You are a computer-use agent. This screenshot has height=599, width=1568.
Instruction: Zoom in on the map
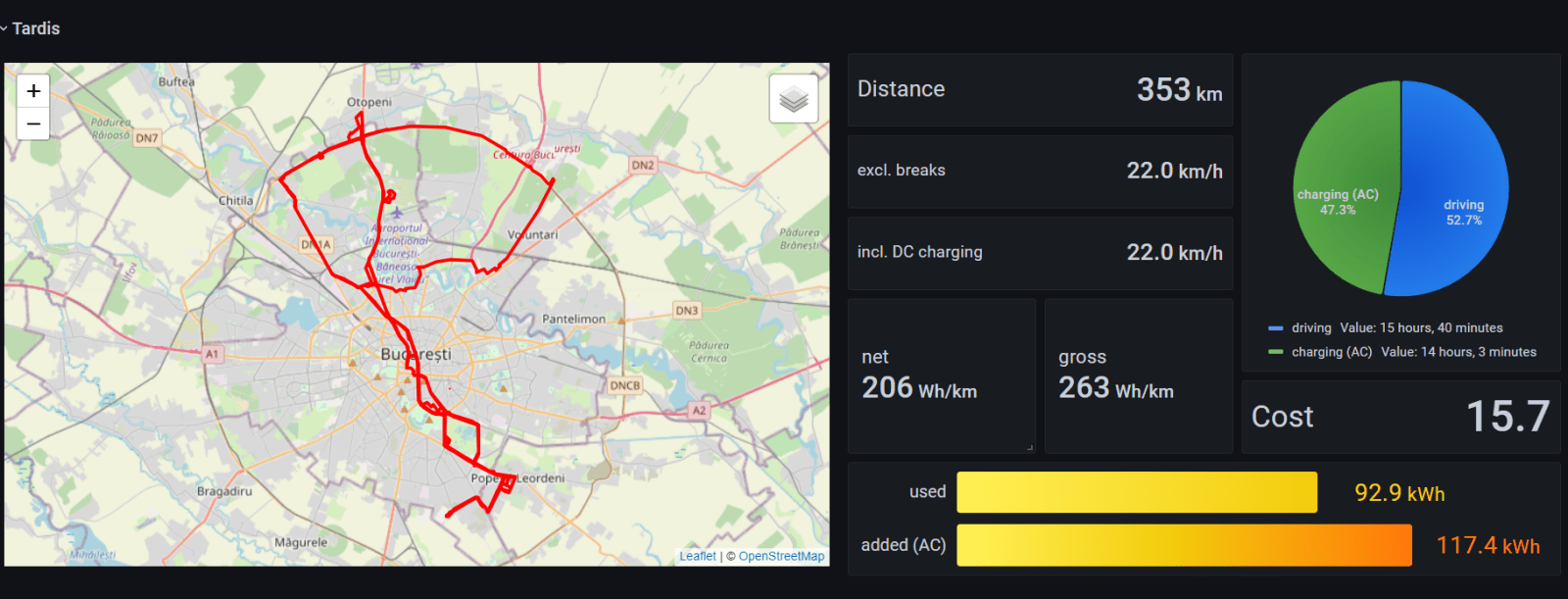pos(33,91)
